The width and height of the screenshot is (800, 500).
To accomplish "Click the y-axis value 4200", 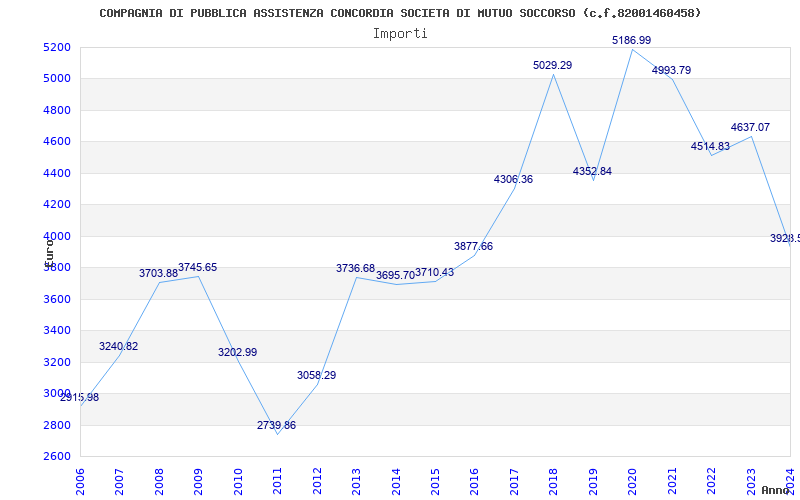I will [x=56, y=205].
